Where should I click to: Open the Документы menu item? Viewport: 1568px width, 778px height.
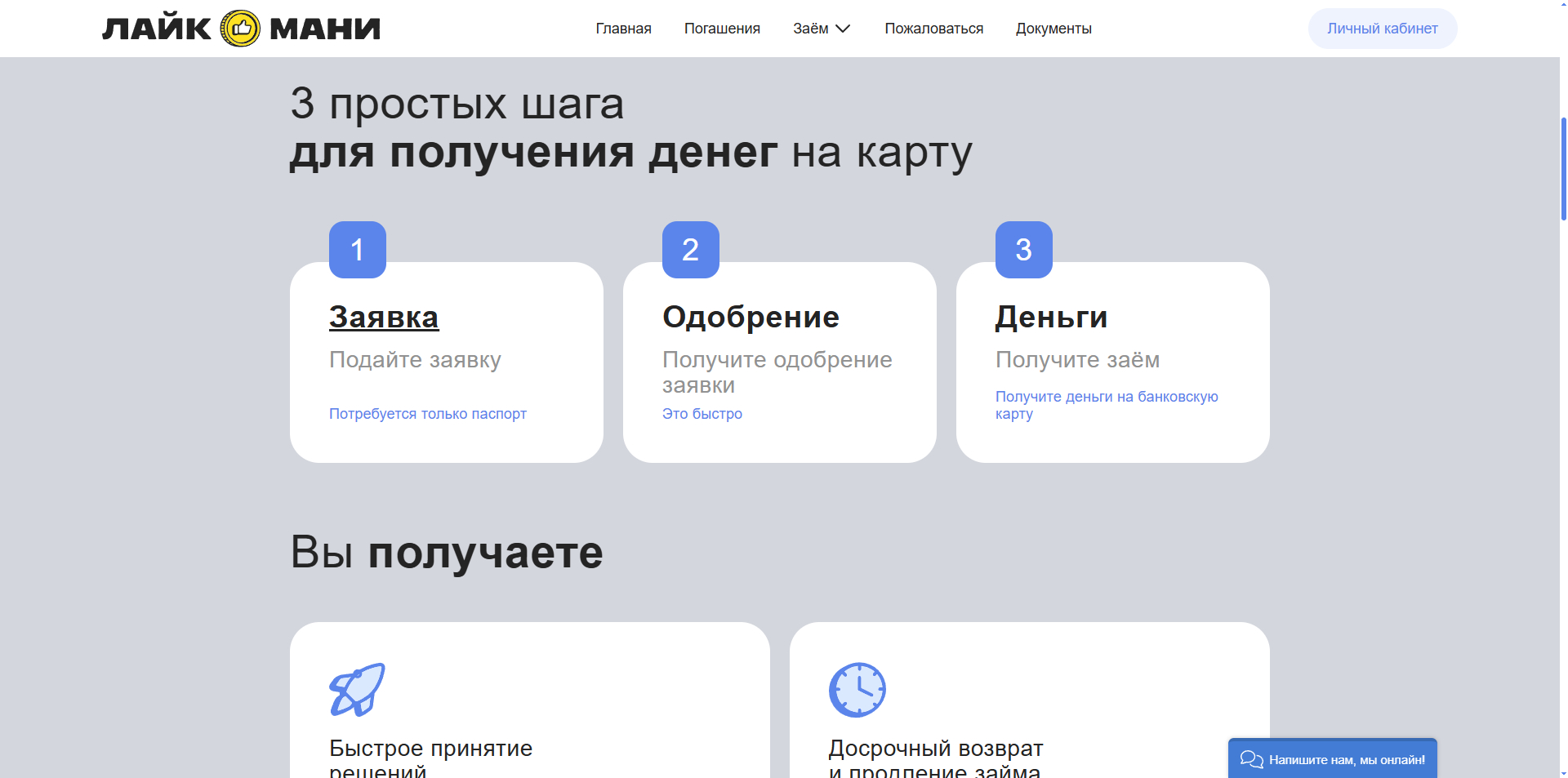pyautogui.click(x=1053, y=29)
